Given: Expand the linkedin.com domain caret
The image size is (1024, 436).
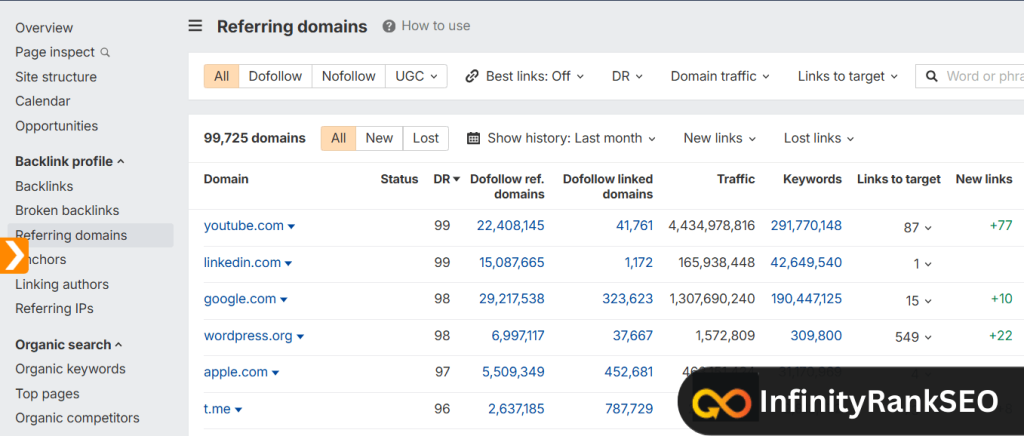Looking at the screenshot, I should [x=288, y=264].
